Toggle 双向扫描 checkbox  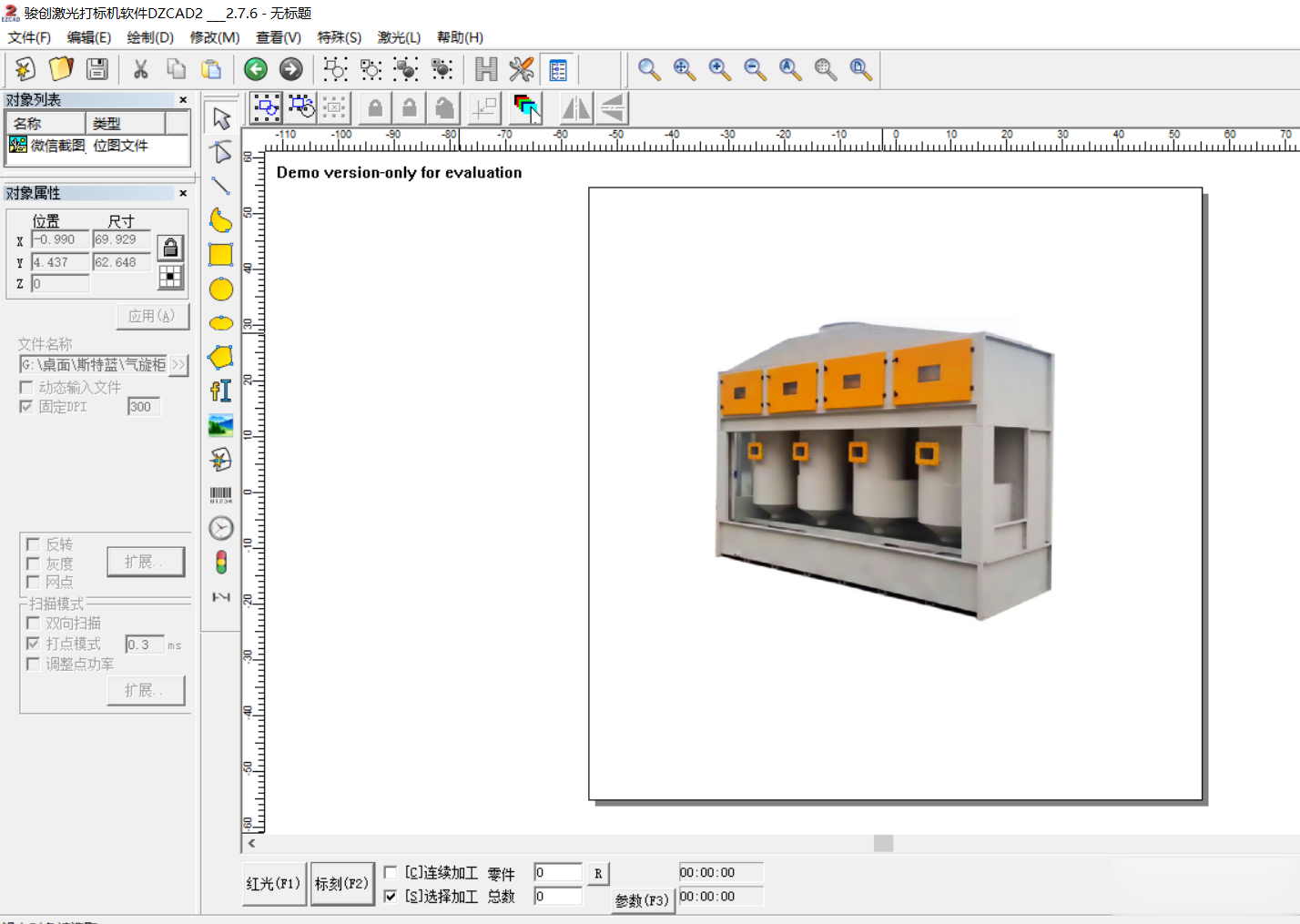[x=34, y=624]
